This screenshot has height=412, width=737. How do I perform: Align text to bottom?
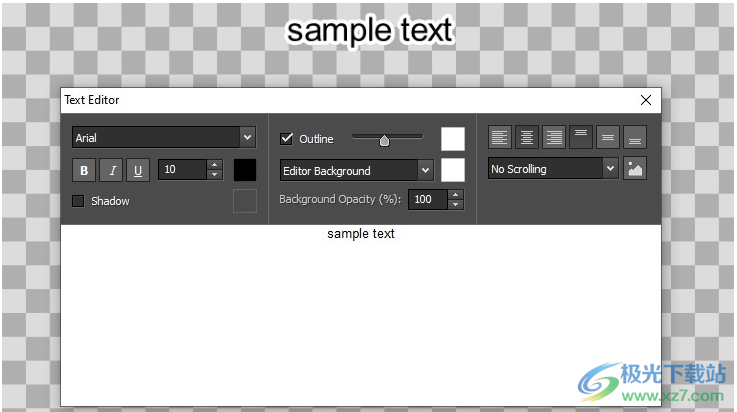(x=635, y=137)
